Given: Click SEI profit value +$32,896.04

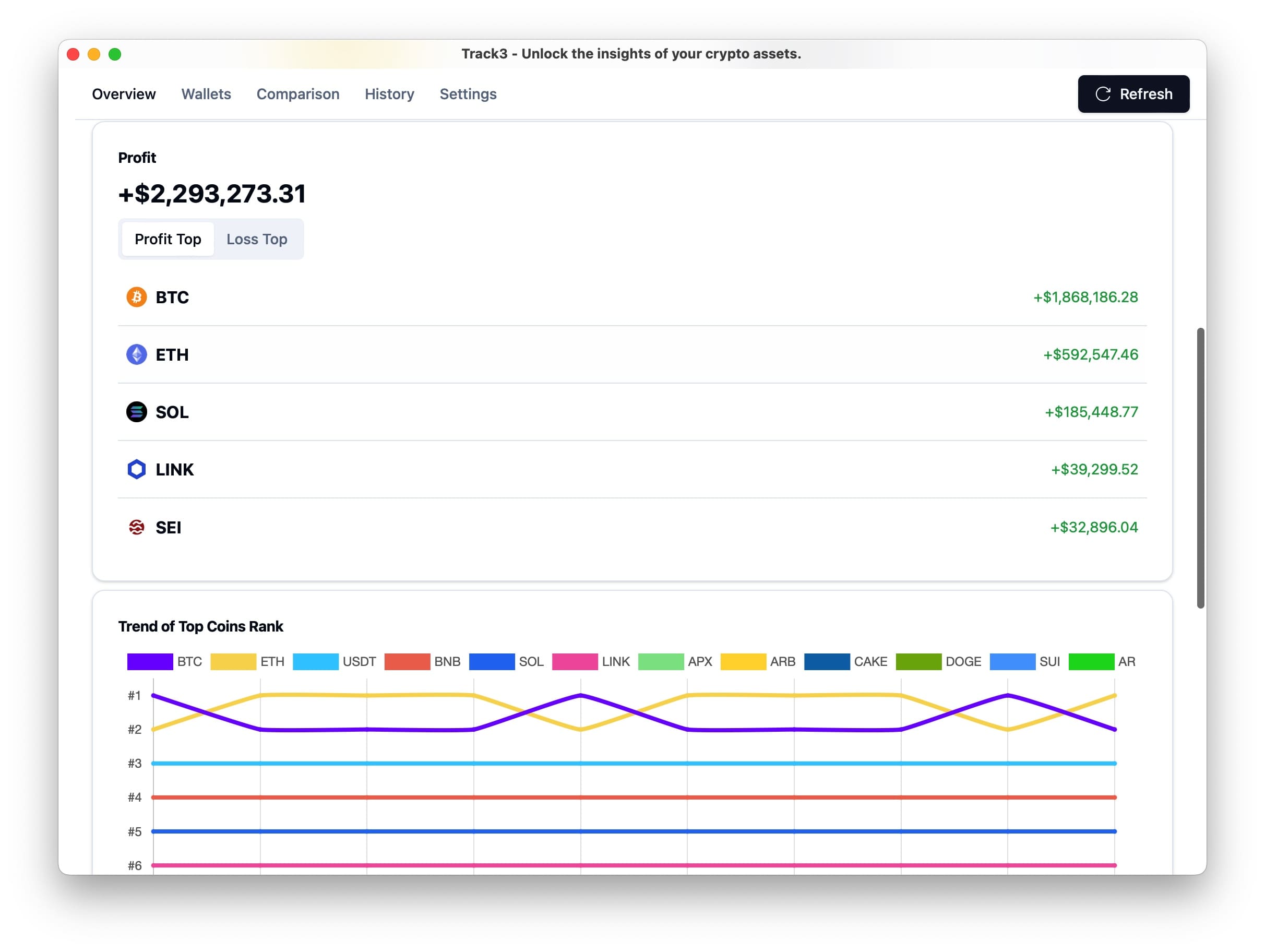Looking at the screenshot, I should pos(1093,527).
